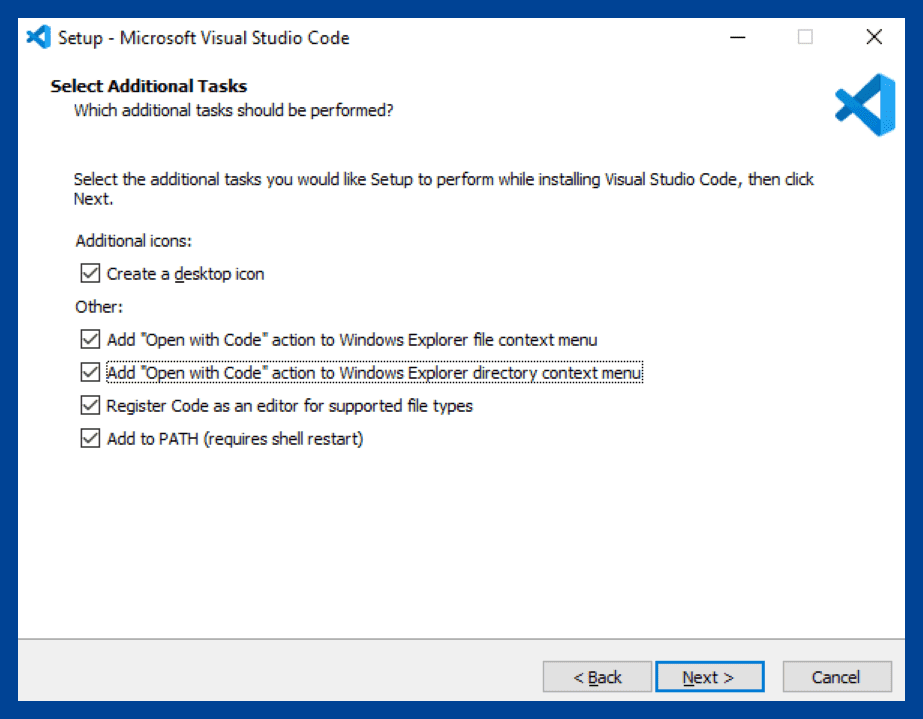The height and width of the screenshot is (719, 923).
Task: Click the Back button
Action: [597, 676]
